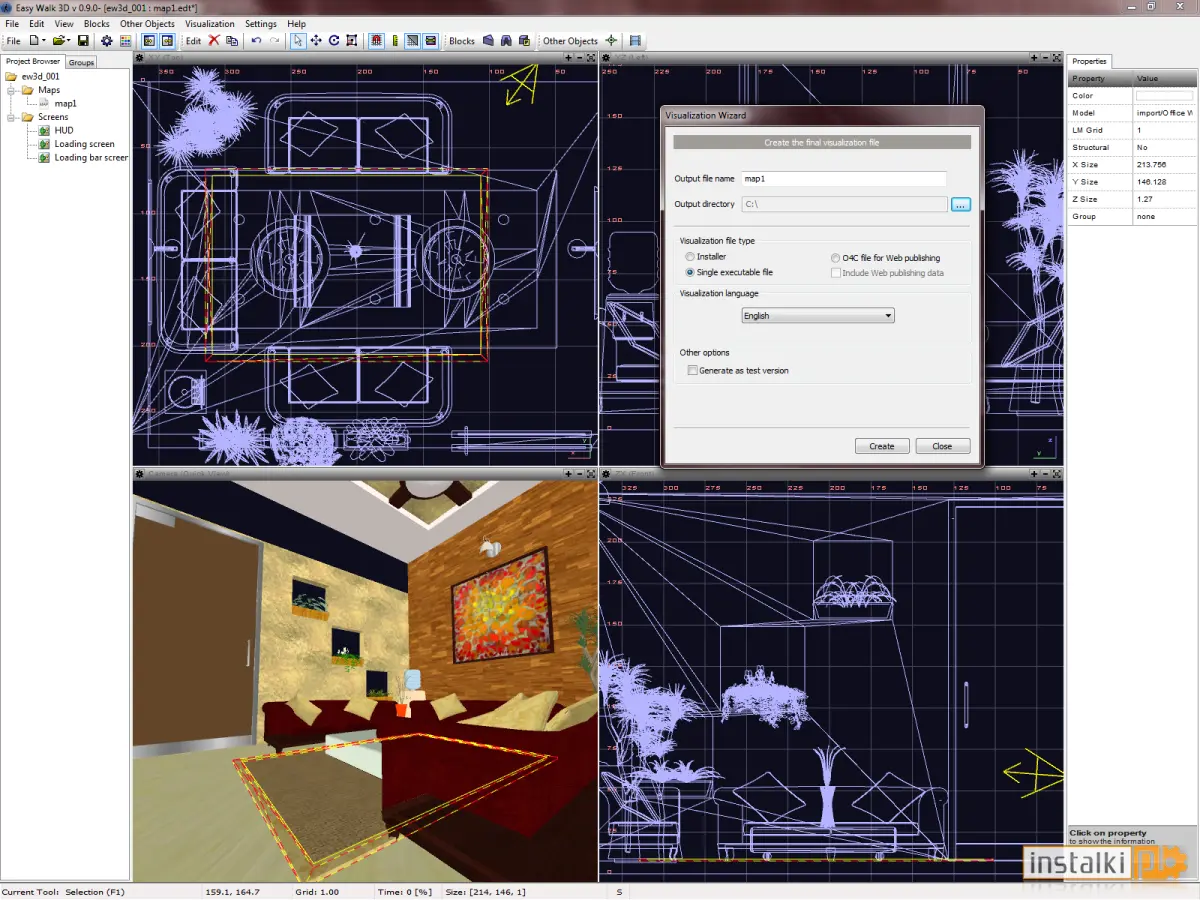Browse for output directory with the … button

[x=960, y=204]
